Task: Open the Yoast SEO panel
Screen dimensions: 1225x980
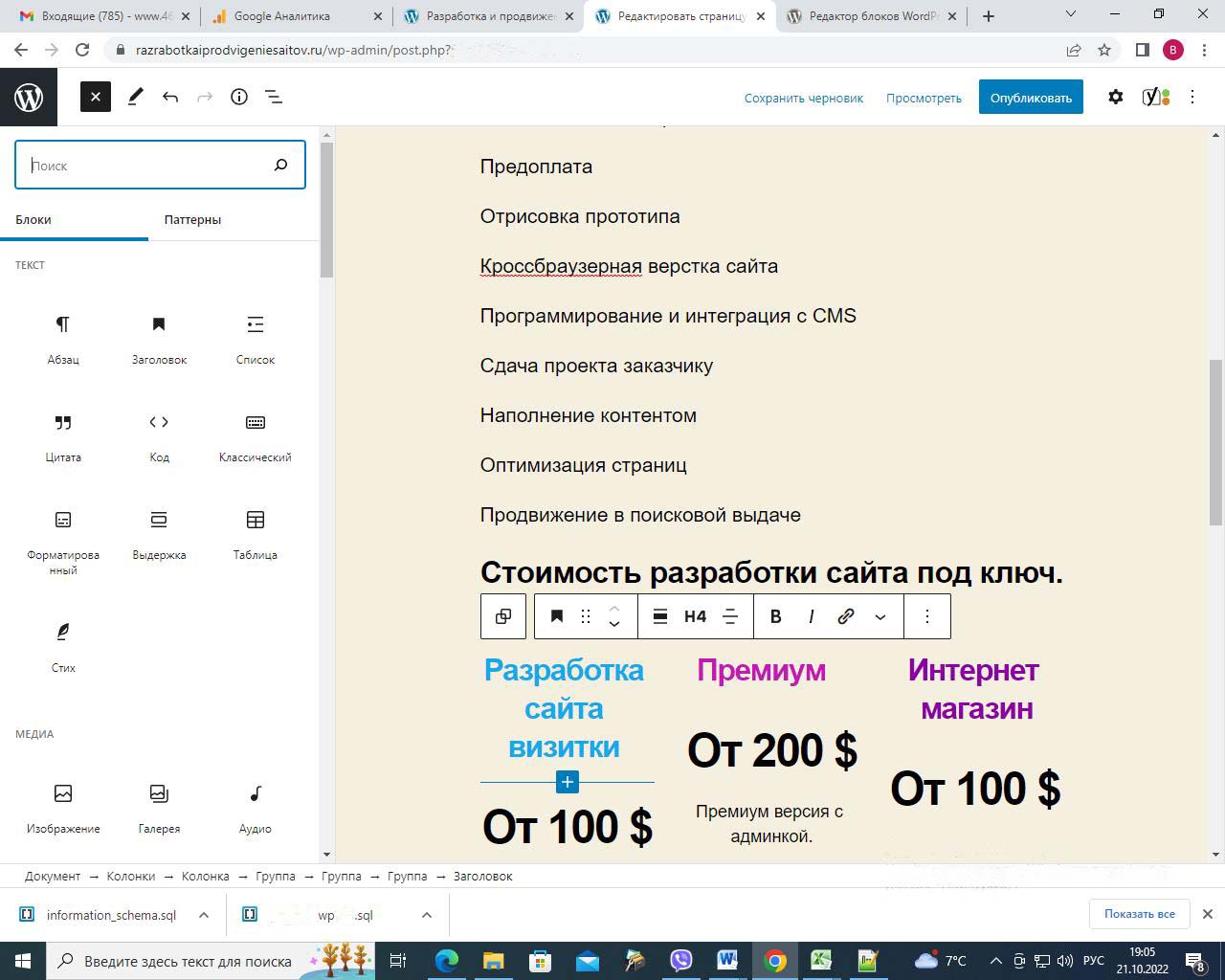Action: (1155, 97)
